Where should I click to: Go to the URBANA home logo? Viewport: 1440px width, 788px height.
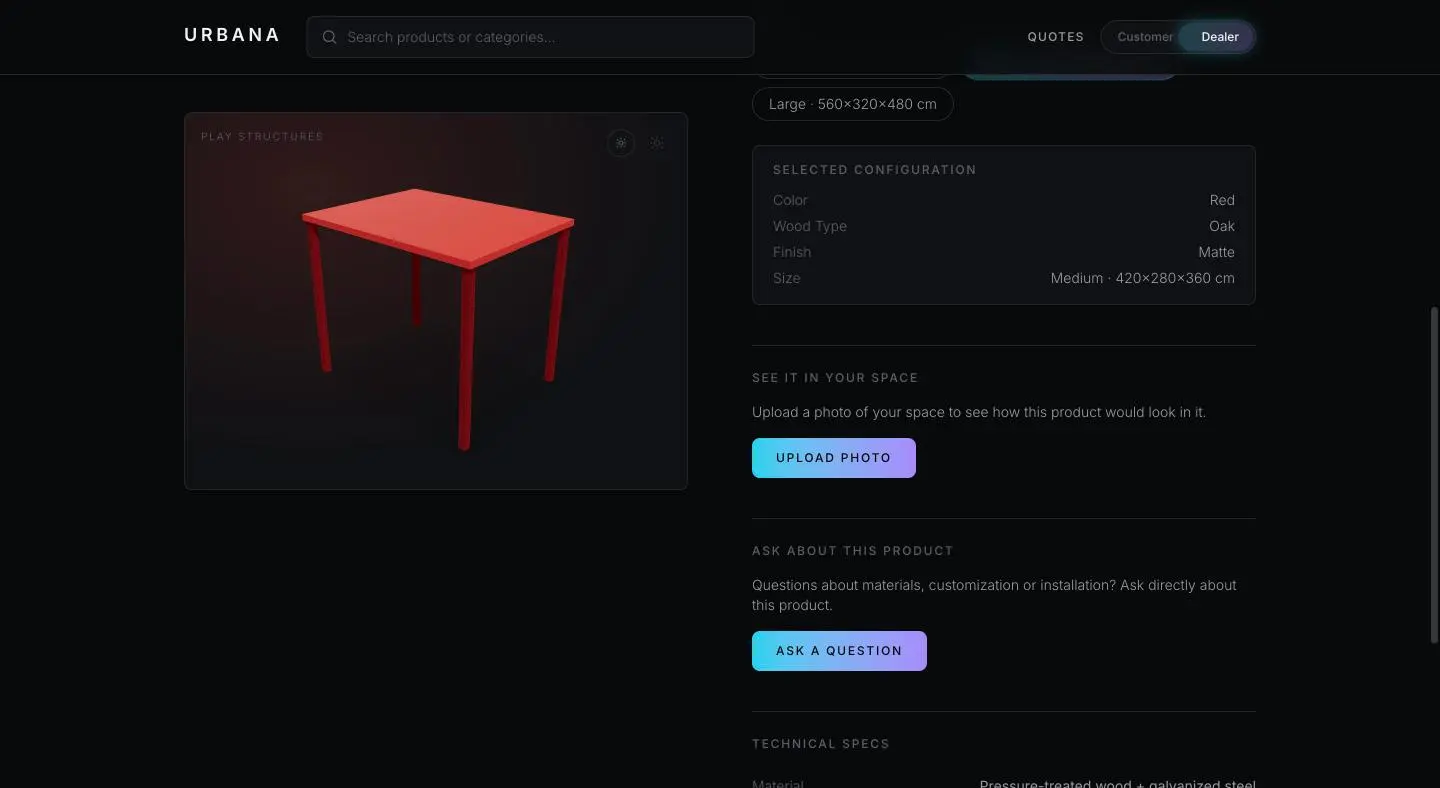[232, 35]
